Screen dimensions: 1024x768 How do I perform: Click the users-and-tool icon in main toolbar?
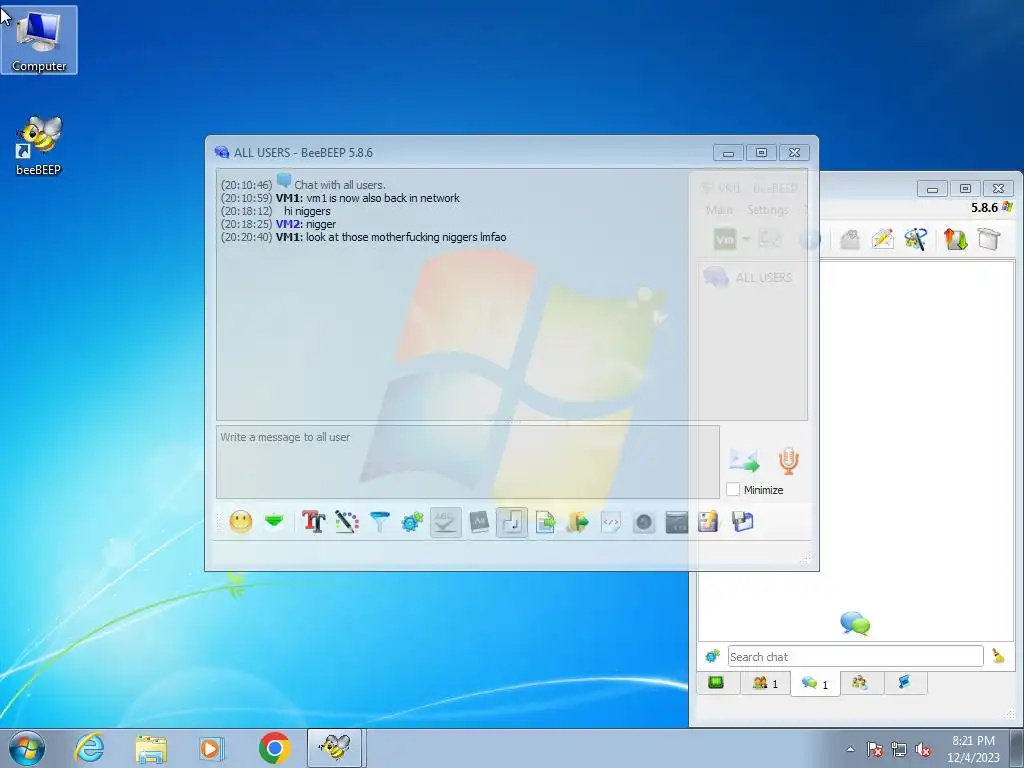(916, 239)
